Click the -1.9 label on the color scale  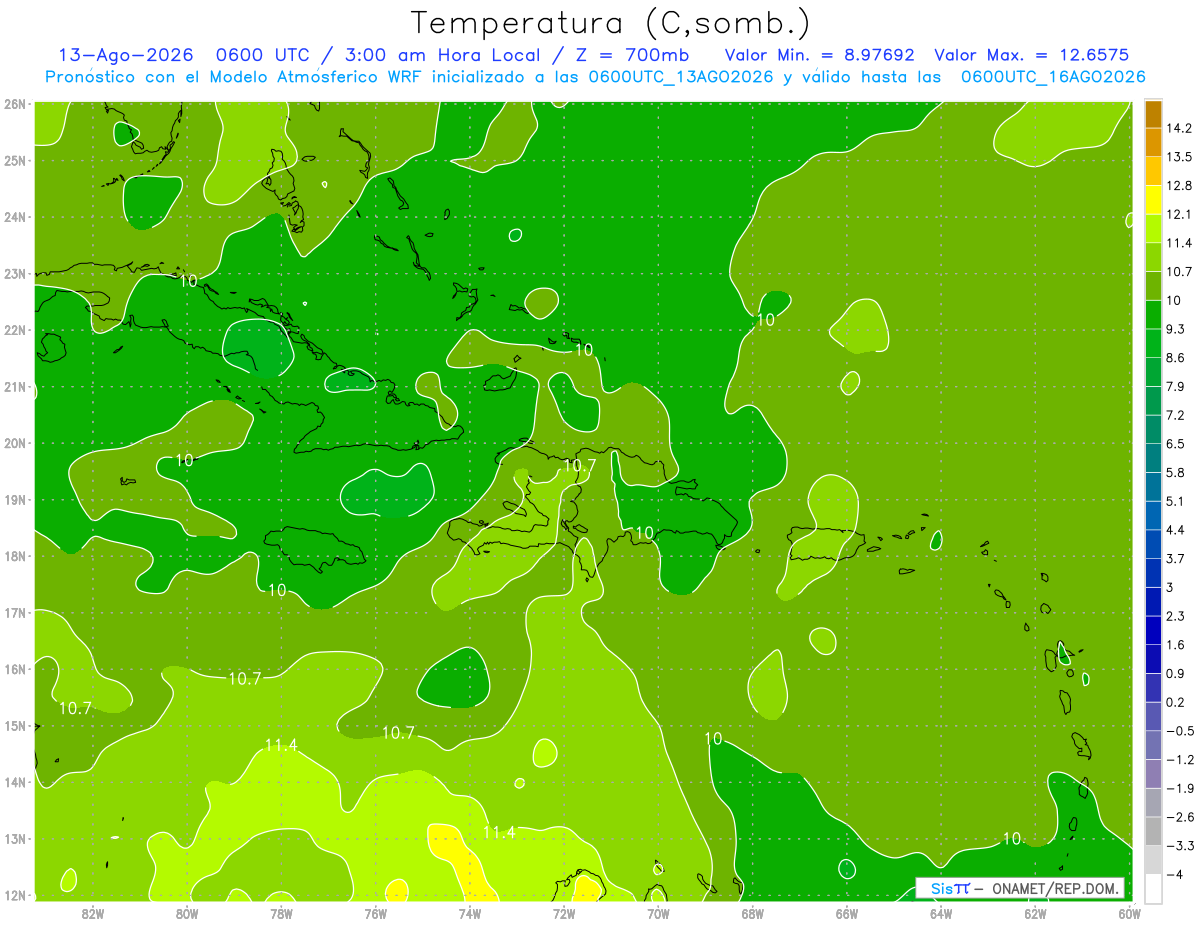(1178, 789)
